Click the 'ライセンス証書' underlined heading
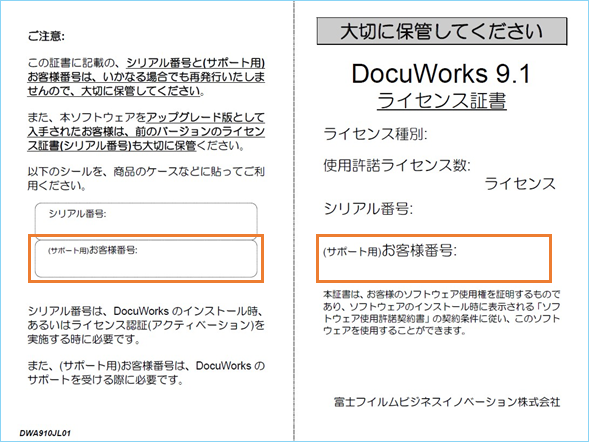Screen dimensions: 589x442 (x=442, y=101)
